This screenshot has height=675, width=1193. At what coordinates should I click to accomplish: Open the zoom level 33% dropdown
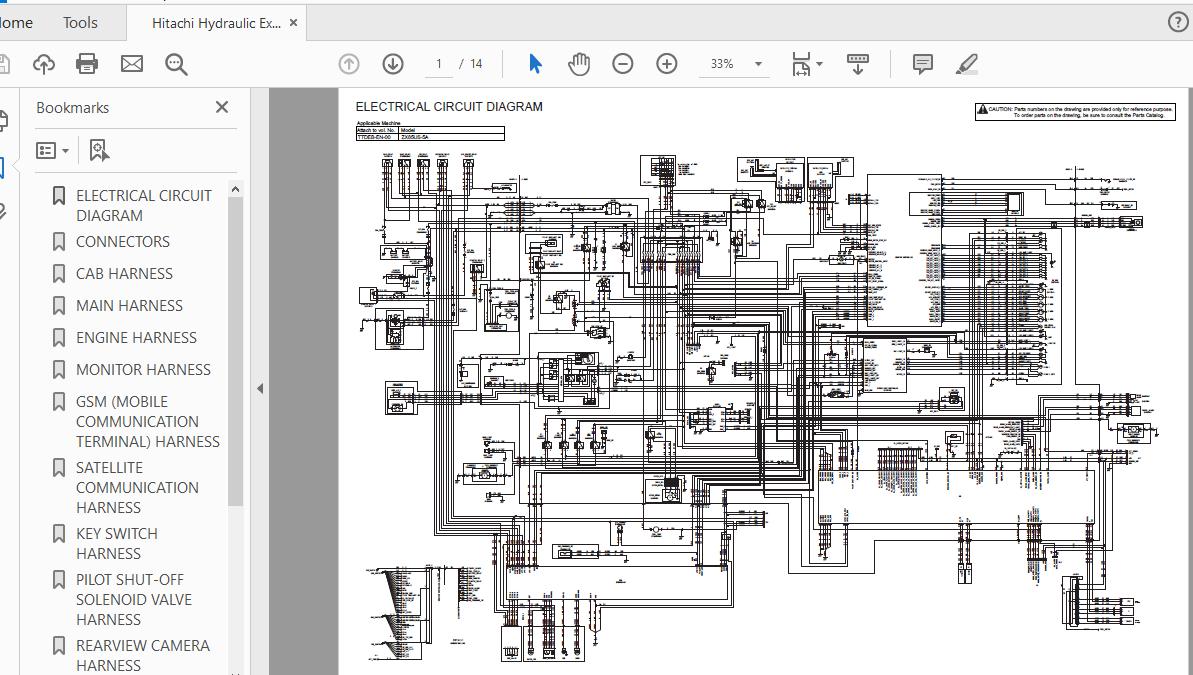(x=758, y=64)
